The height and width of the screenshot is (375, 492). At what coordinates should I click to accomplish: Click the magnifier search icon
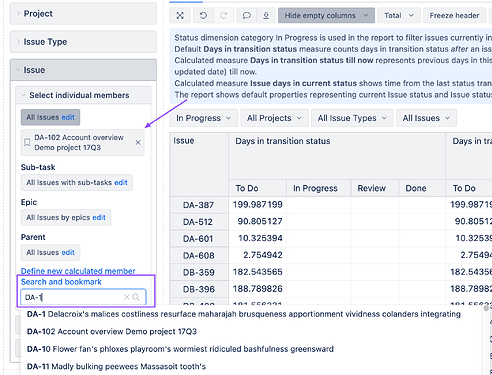click(136, 297)
